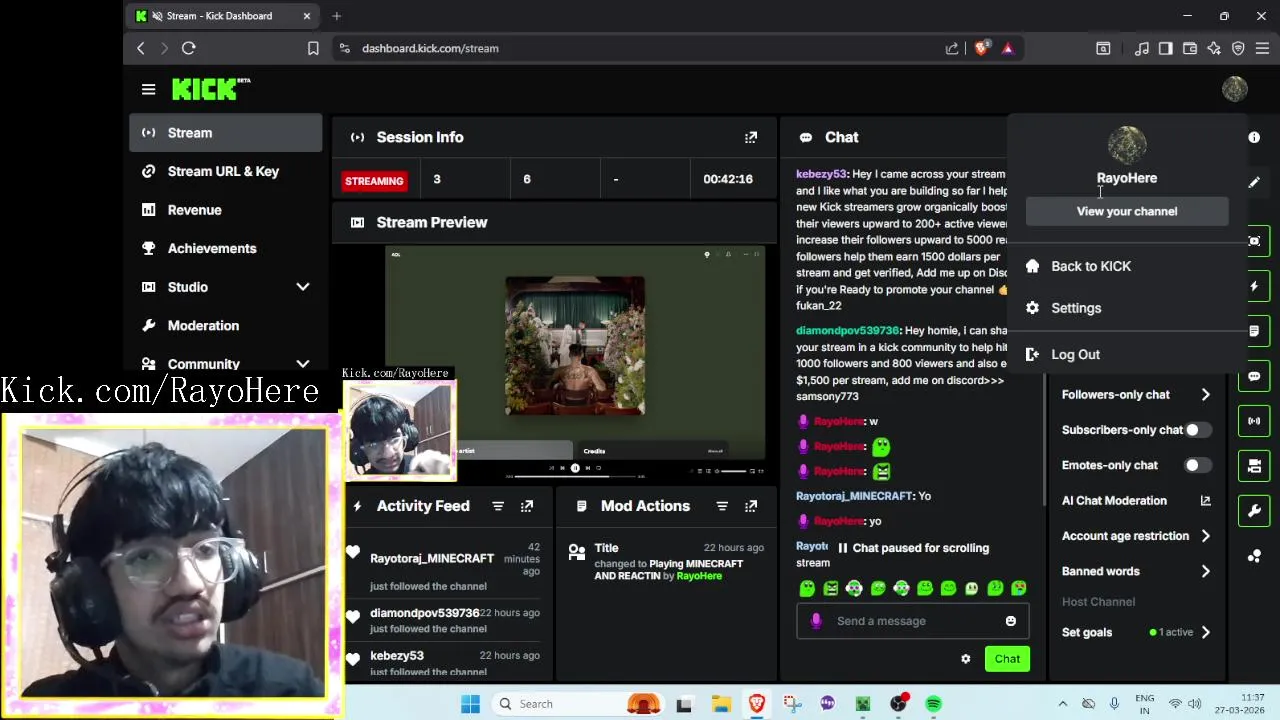1280x720 pixels.
Task: Expand the Community sidebar section
Action: coord(303,364)
